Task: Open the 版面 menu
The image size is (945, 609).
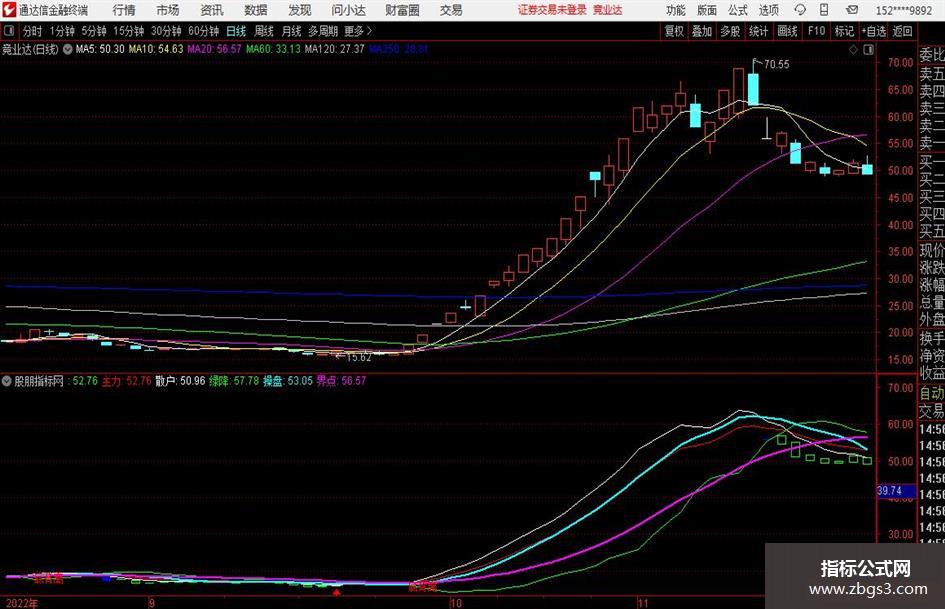Action: pos(707,10)
